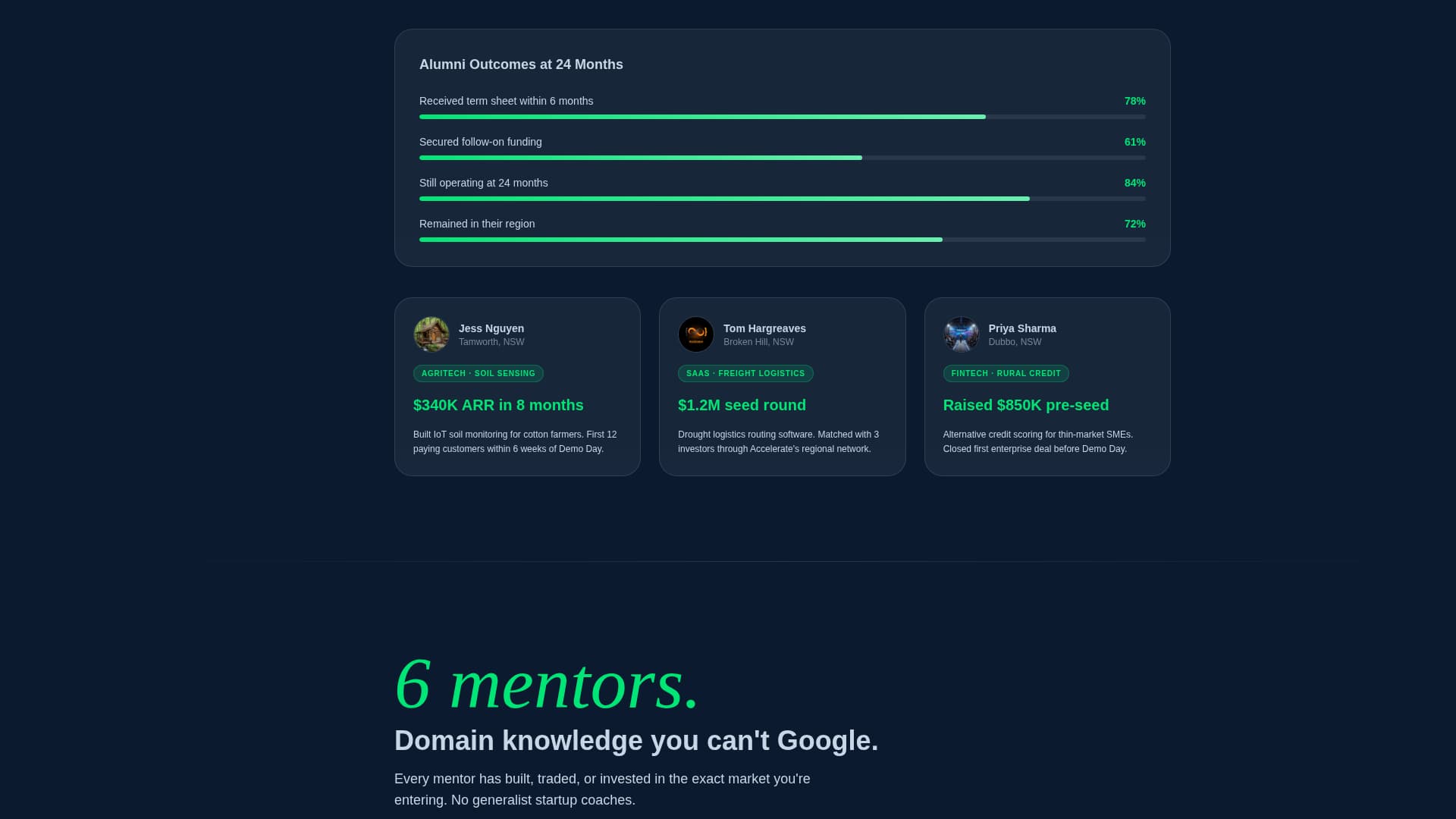
Task: Click the Domain knowledge you can't Google heading
Action: click(636, 740)
